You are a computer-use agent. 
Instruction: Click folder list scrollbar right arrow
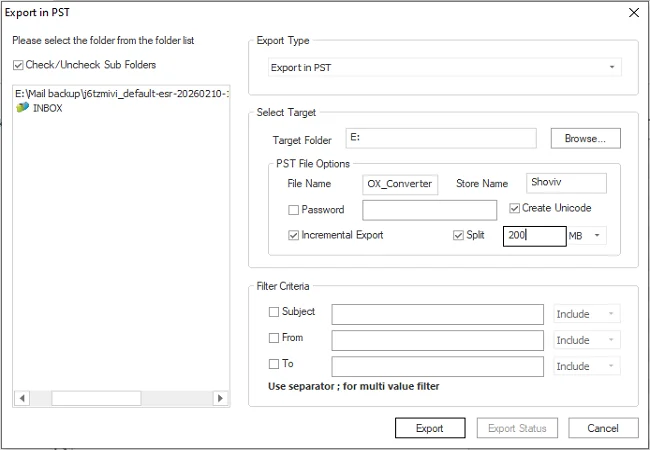click(x=221, y=399)
